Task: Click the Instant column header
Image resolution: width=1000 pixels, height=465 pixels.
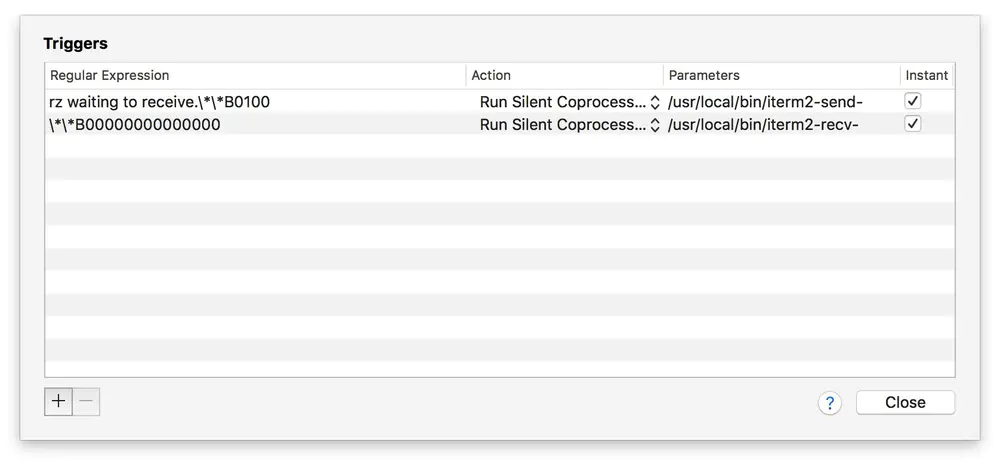Action: (x=927, y=75)
